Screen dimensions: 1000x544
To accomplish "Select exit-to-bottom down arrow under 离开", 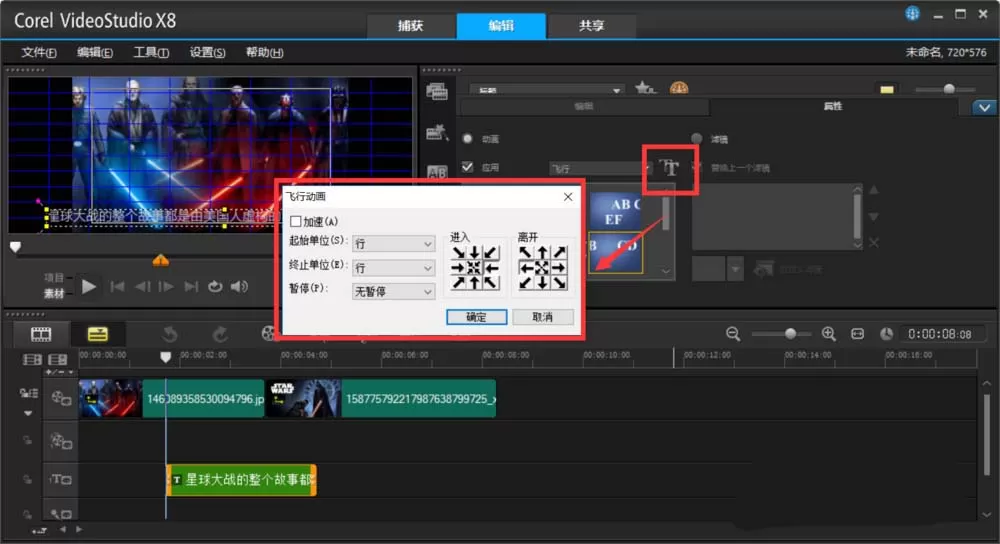I will [x=541, y=283].
